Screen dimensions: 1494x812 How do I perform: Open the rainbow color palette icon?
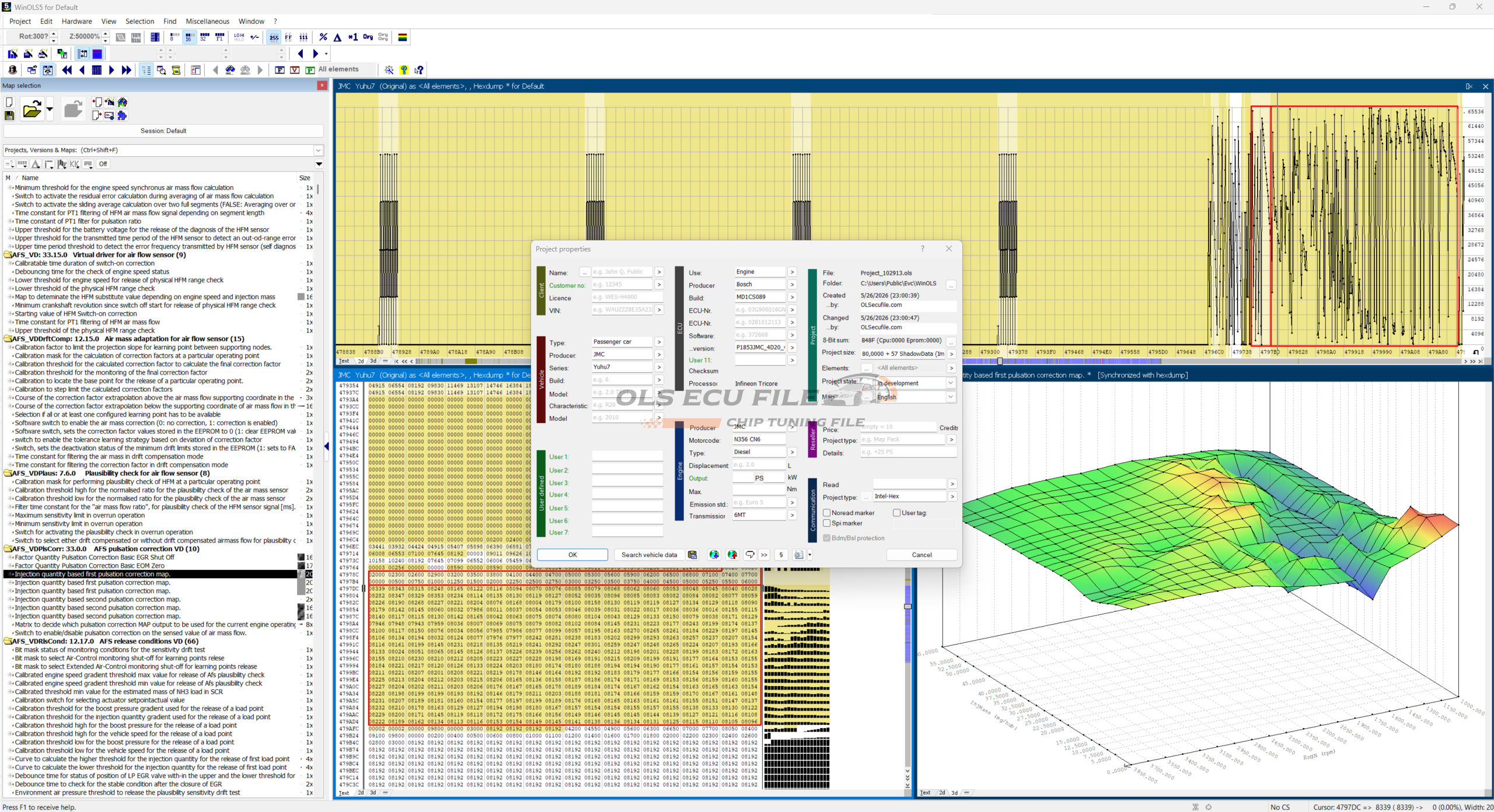click(x=403, y=37)
